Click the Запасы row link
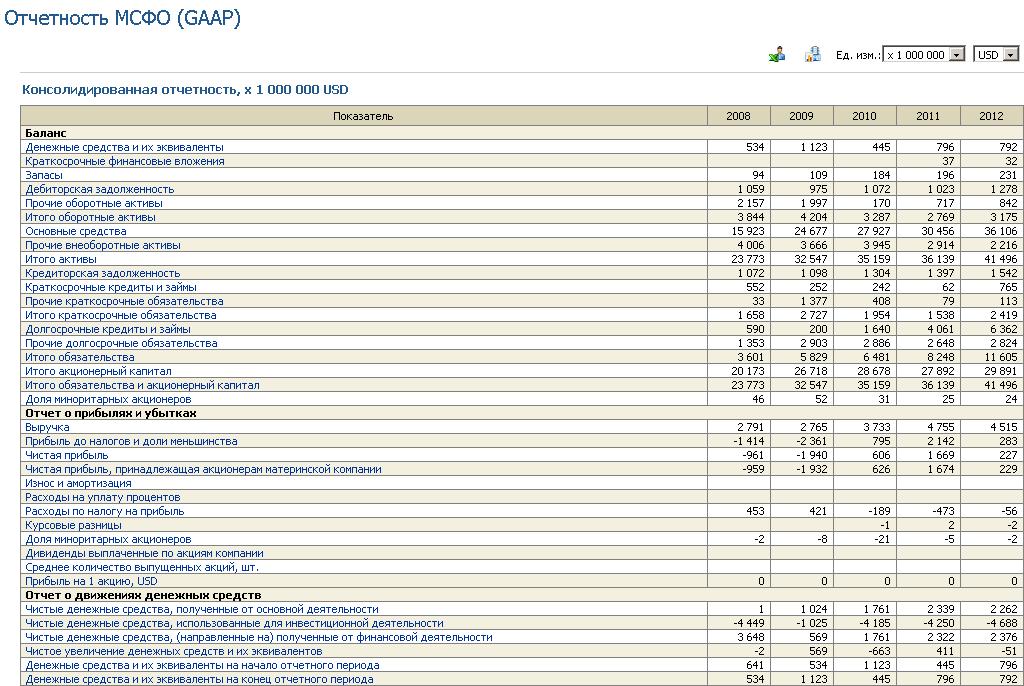This screenshot has height=686, width=1024. (x=44, y=175)
